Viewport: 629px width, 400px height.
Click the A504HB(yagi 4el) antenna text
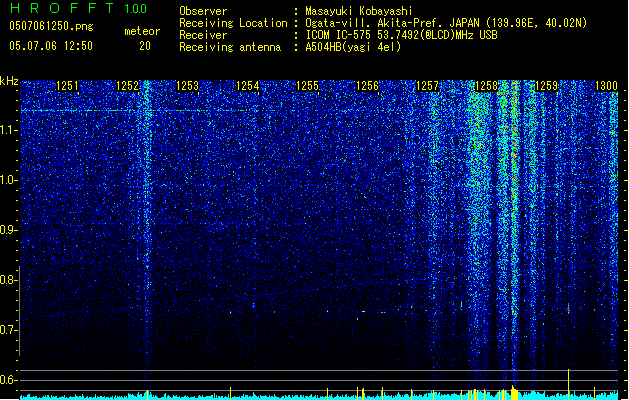[353, 47]
